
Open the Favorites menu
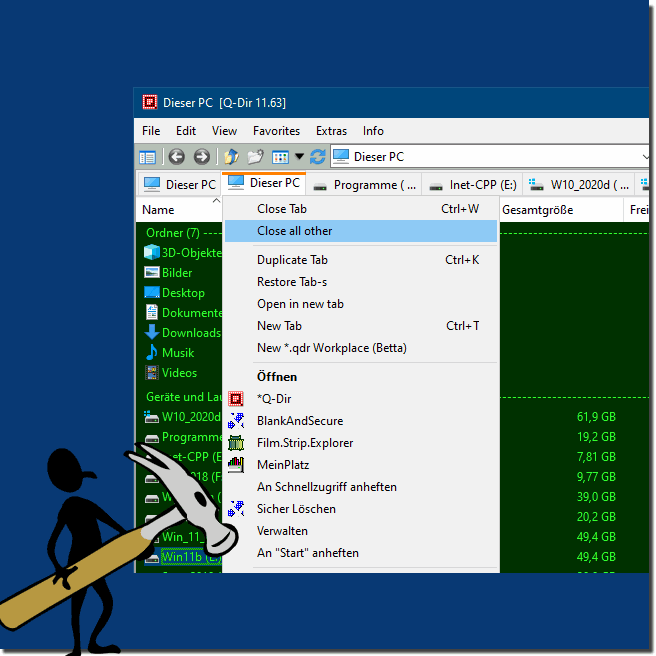(276, 131)
